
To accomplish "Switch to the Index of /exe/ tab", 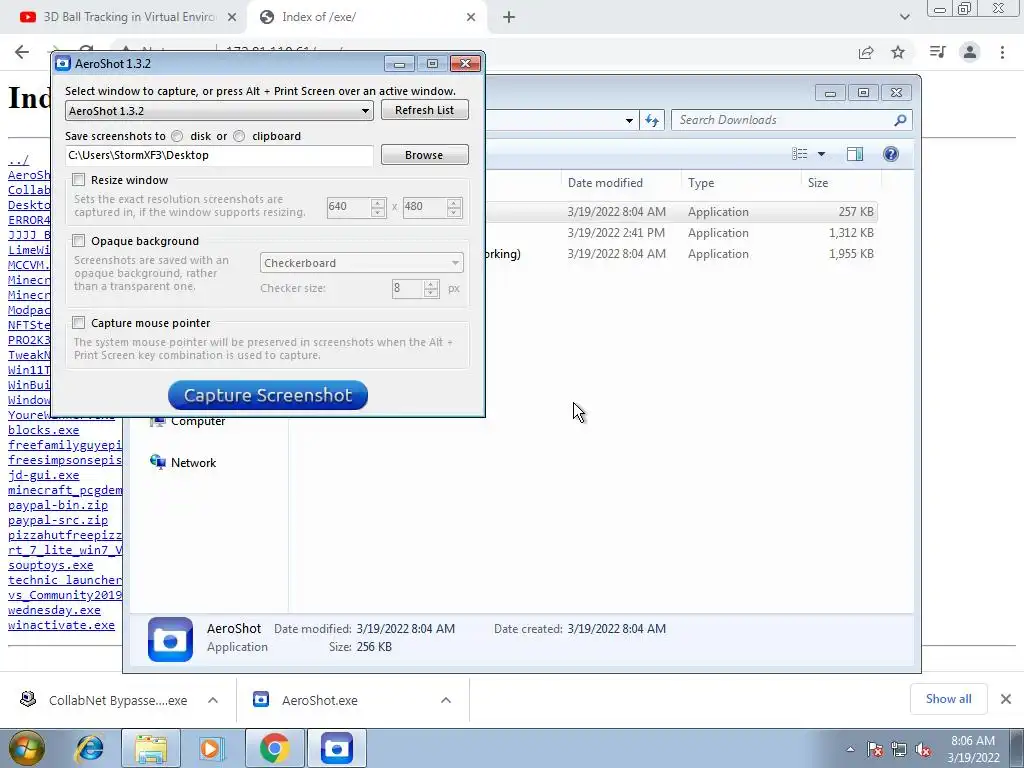I will 366,17.
